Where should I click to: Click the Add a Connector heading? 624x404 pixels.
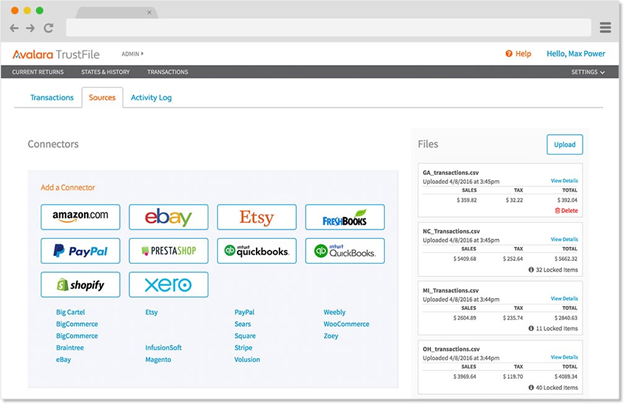(68, 187)
